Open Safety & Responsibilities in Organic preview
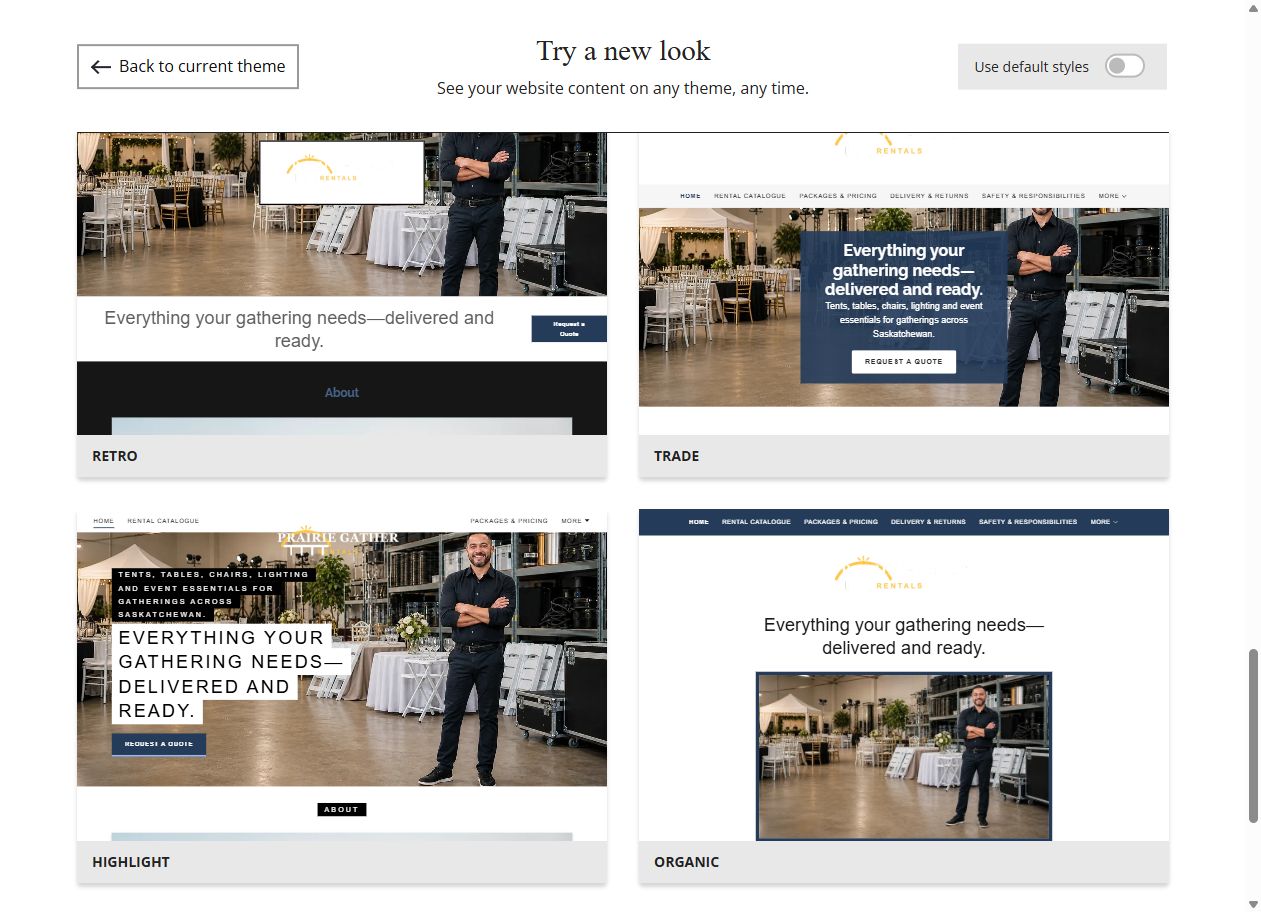1261x912 pixels. point(1028,522)
